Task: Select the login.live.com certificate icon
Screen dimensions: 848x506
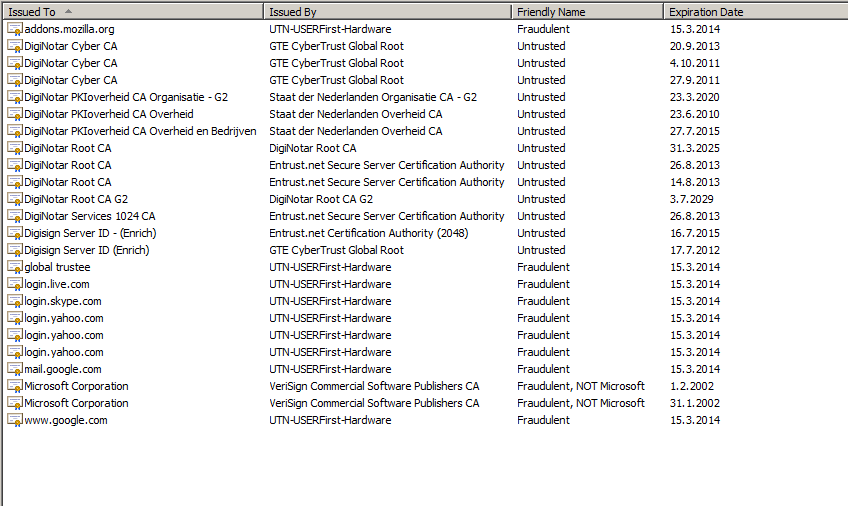Action: (14, 284)
